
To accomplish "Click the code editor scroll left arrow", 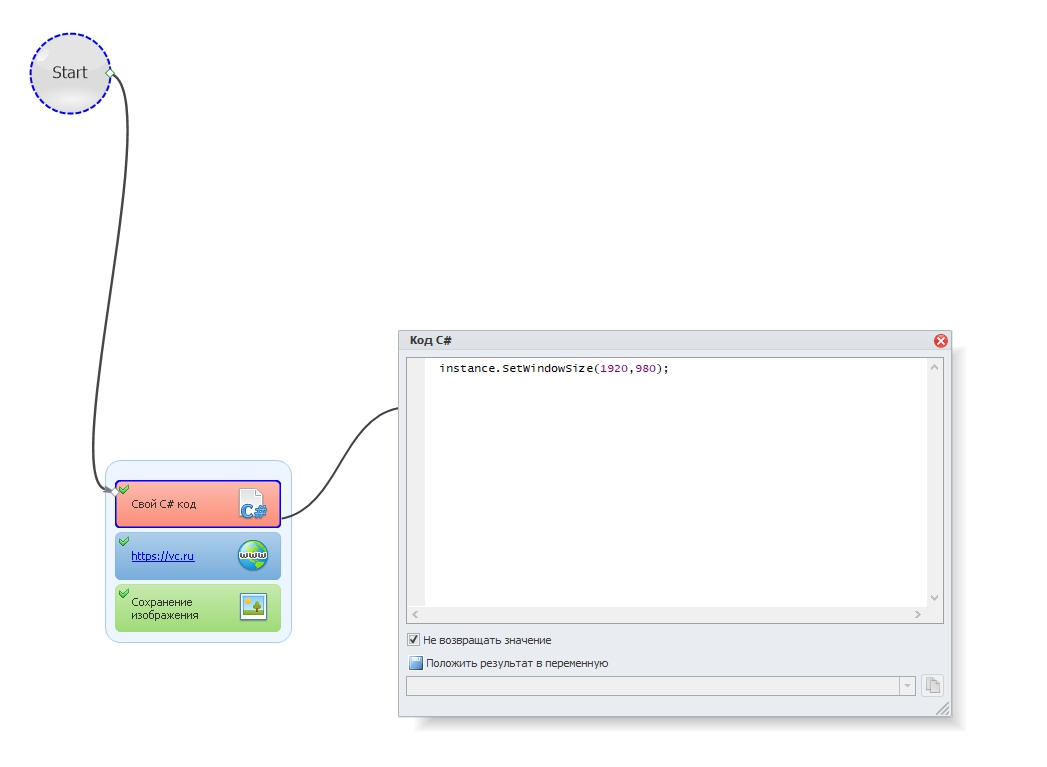I will point(415,614).
